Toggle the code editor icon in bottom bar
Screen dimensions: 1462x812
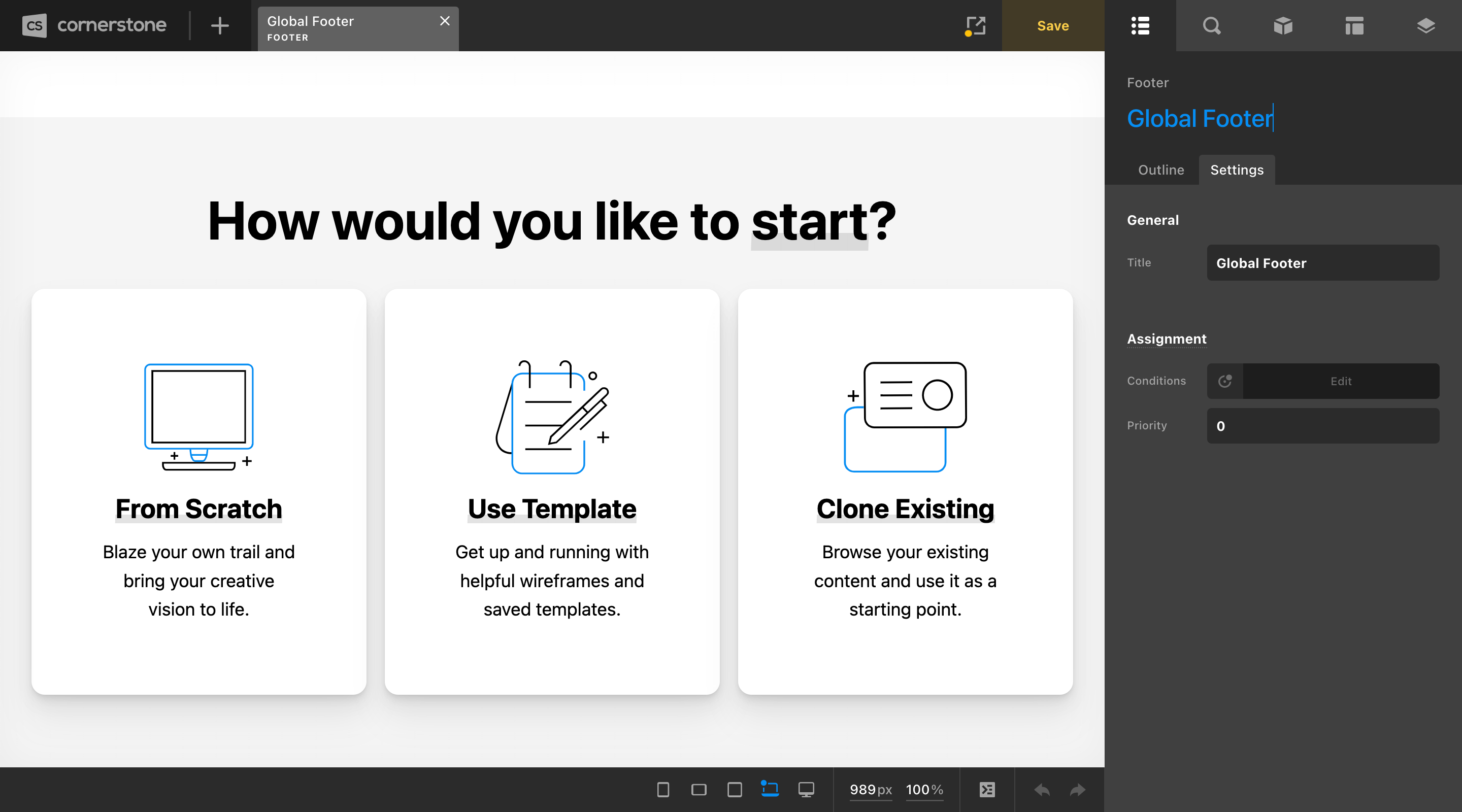[x=987, y=789]
